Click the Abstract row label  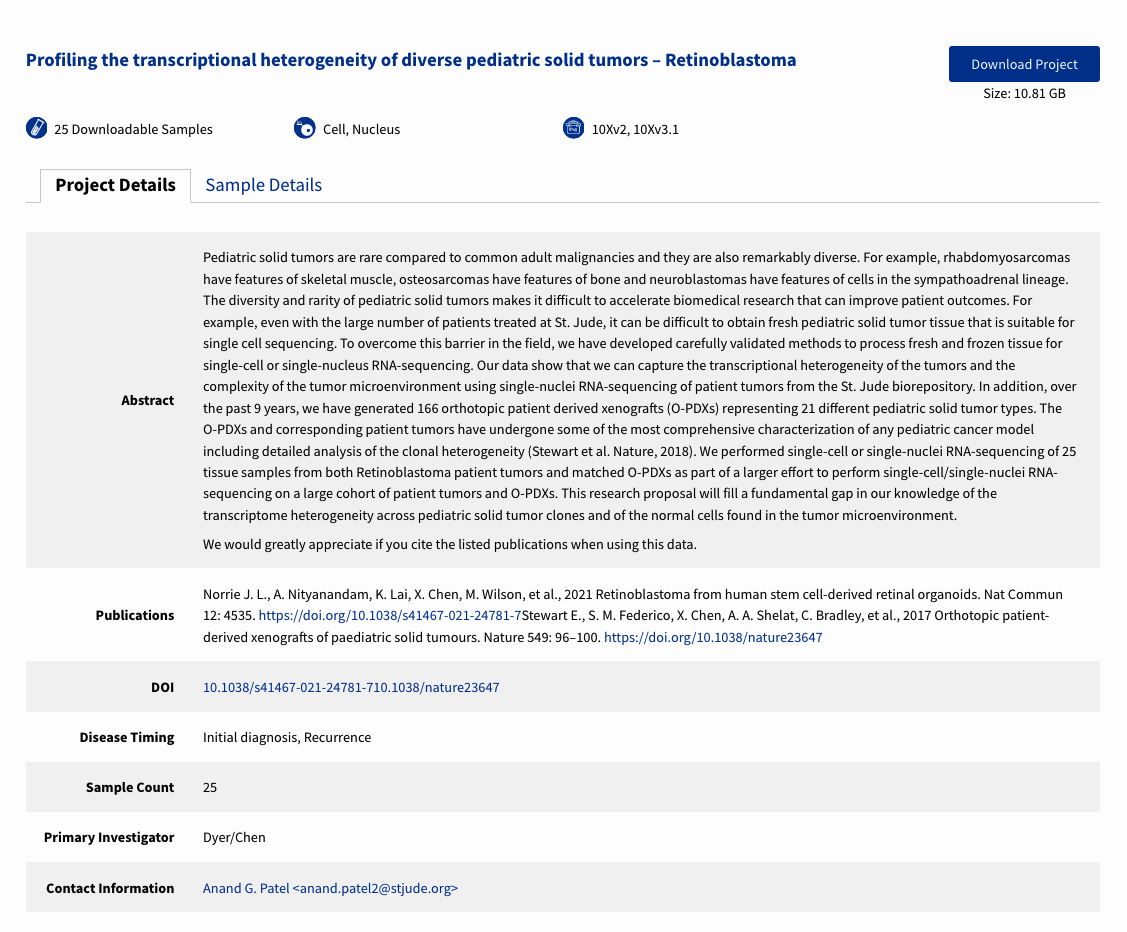pos(147,400)
